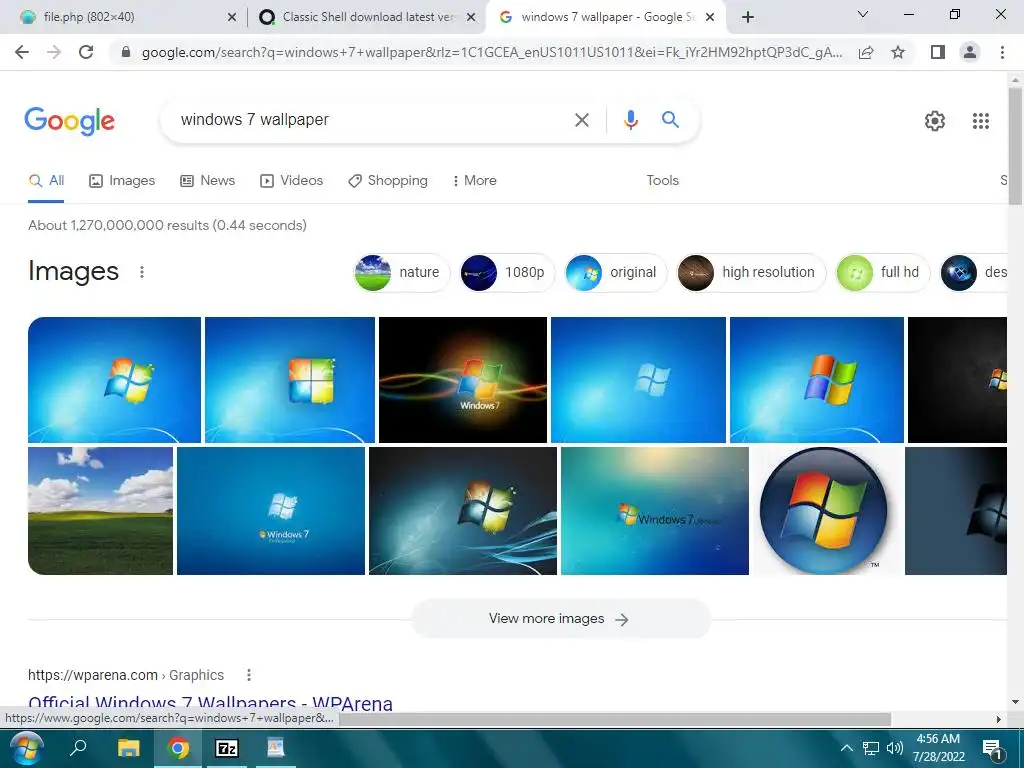Click the scroll right arrow of horizontal scrollbar
1024x768 pixels.
[x=999, y=719]
